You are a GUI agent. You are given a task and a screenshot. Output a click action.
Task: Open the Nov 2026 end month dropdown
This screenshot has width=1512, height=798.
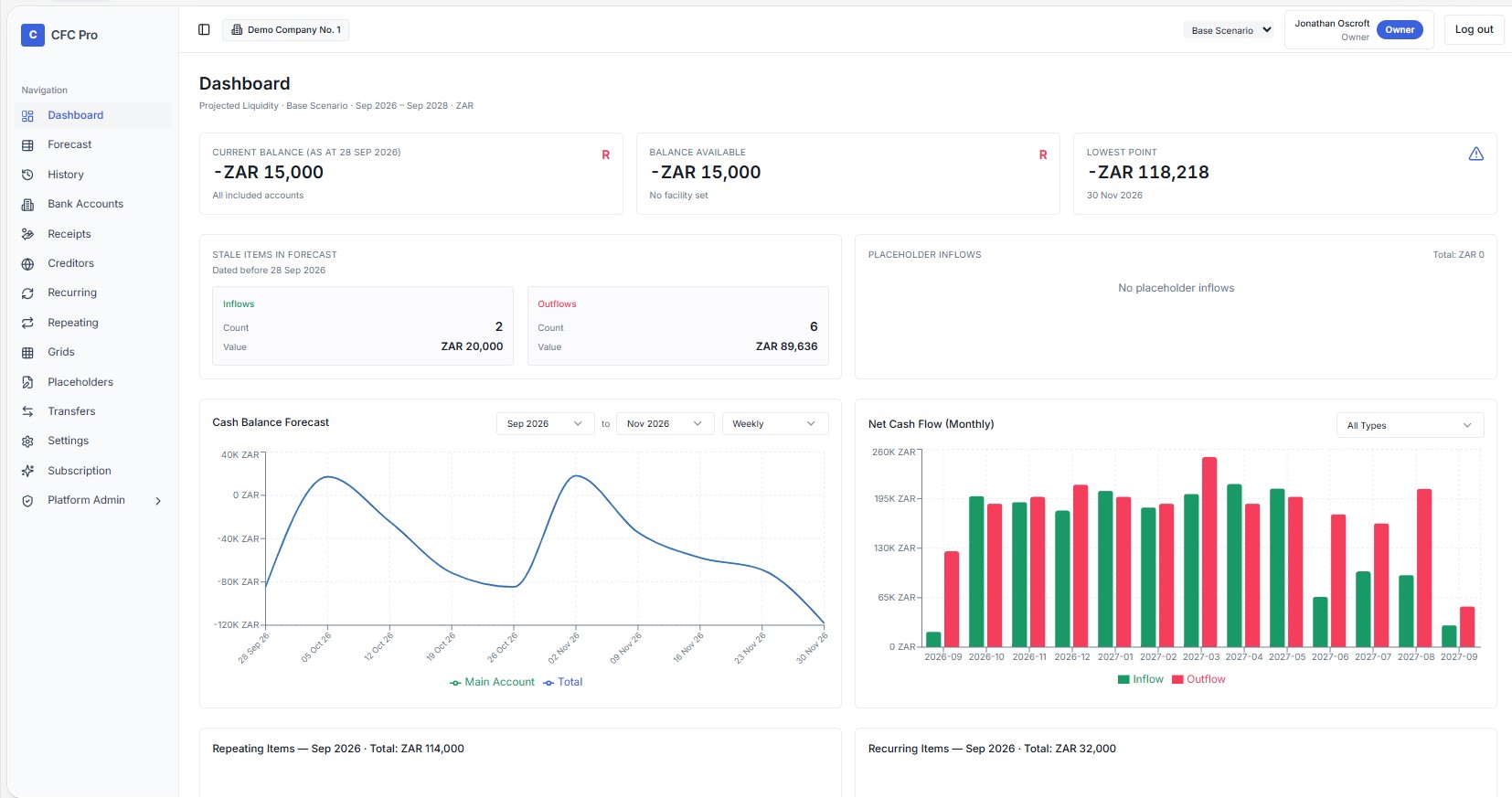665,423
